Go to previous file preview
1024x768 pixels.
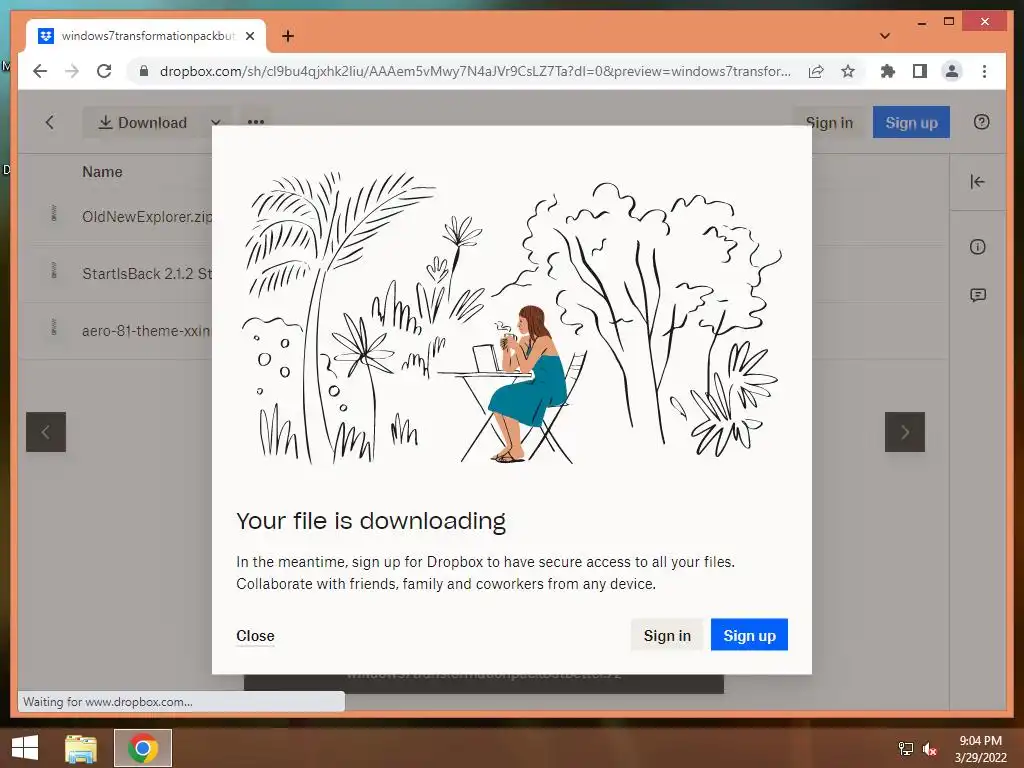(x=46, y=432)
